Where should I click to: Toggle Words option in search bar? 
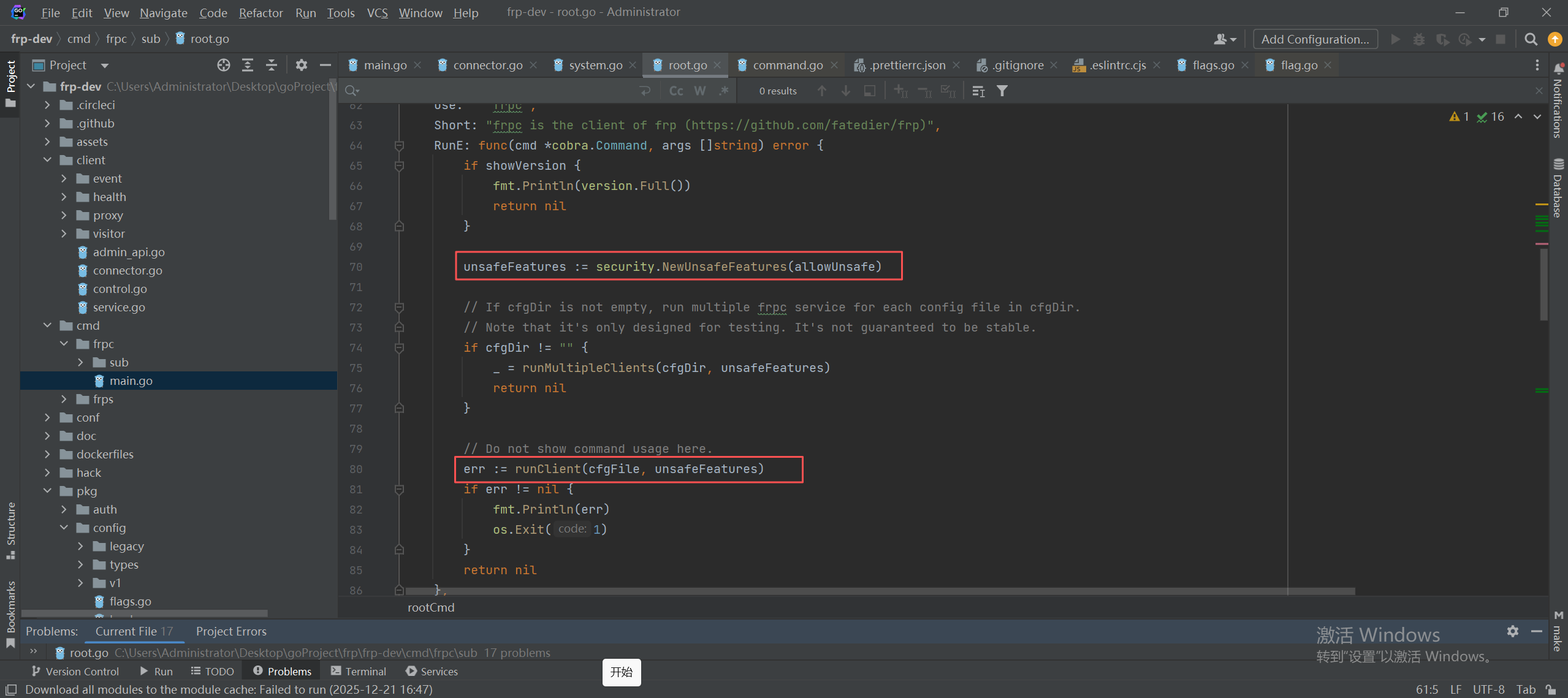coord(699,91)
